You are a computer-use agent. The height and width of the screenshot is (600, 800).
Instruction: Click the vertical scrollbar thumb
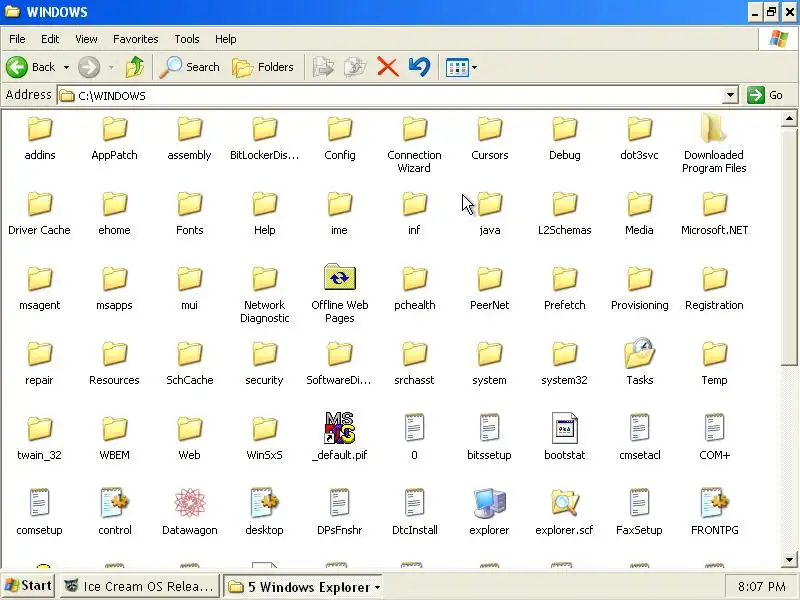pos(789,246)
